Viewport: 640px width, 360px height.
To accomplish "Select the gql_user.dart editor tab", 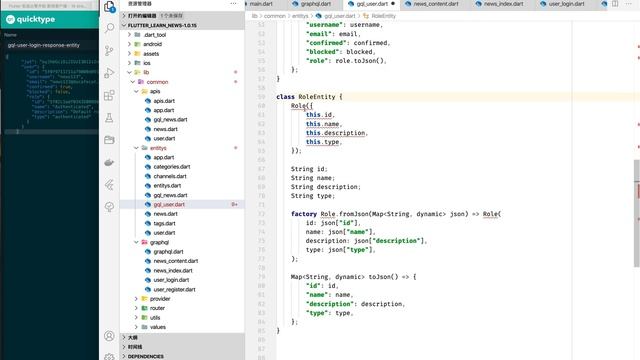I will pyautogui.click(x=371, y=4).
